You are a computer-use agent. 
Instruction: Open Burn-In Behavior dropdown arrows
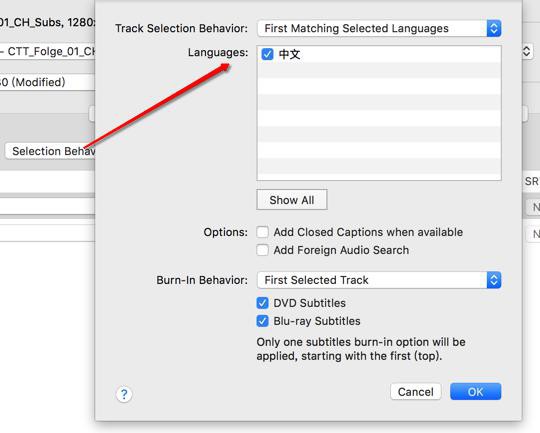(x=494, y=280)
